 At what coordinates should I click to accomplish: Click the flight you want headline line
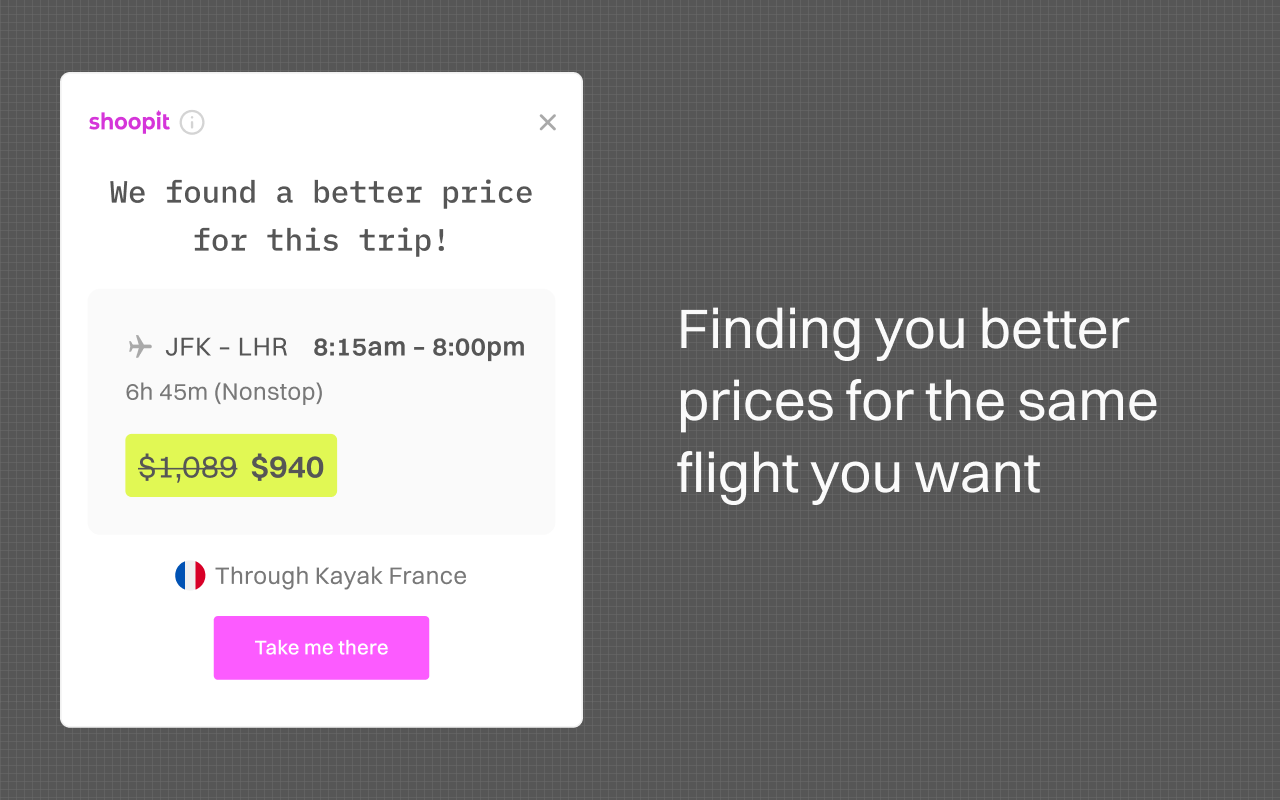pyautogui.click(x=858, y=473)
